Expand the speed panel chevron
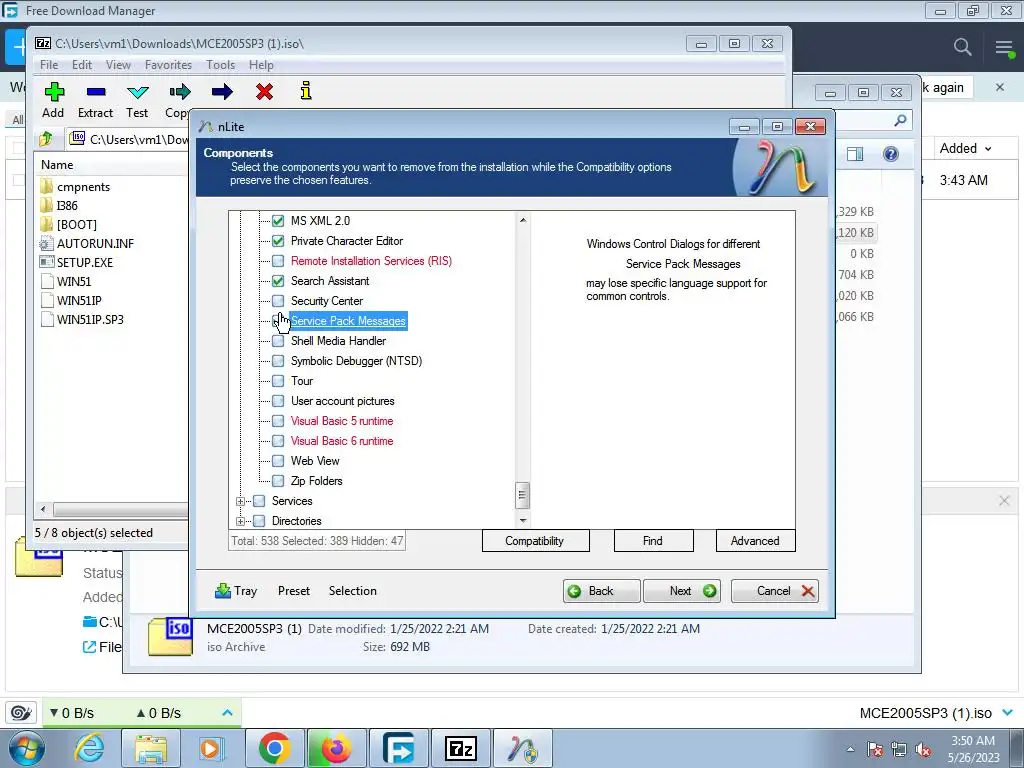The image size is (1024, 768). (x=227, y=712)
